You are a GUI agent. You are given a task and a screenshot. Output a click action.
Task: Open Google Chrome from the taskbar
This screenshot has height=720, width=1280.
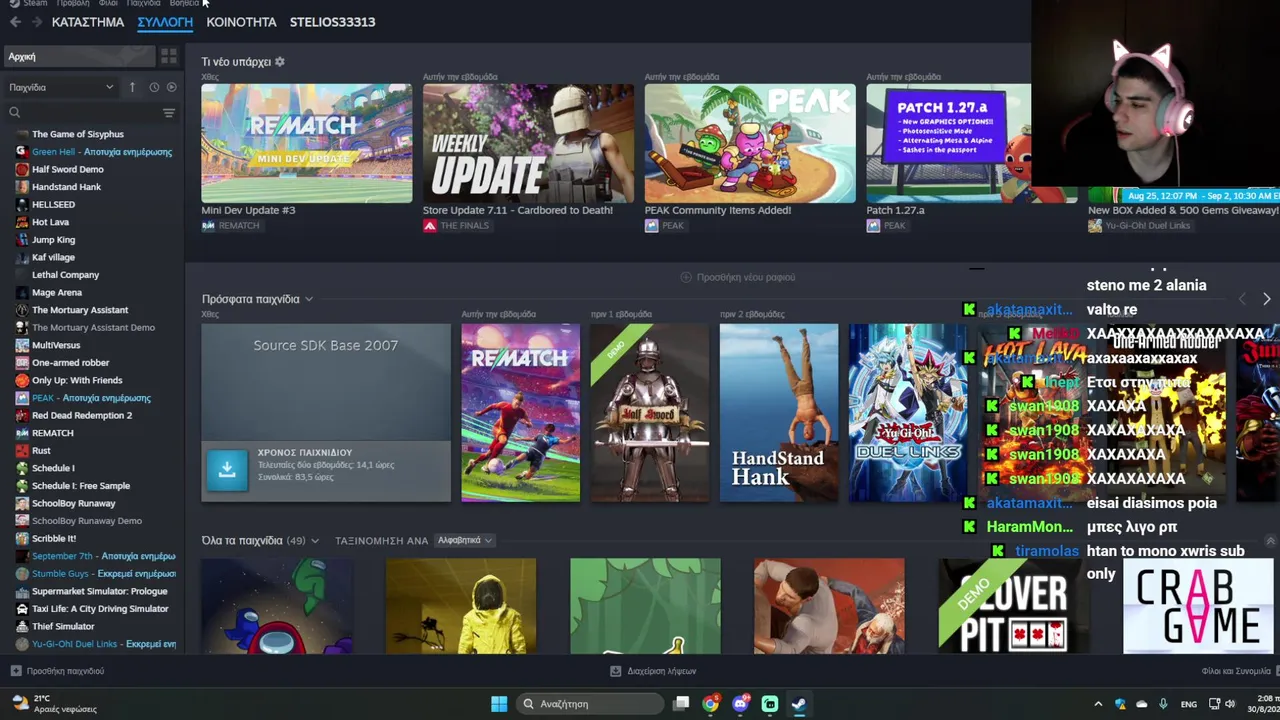(x=710, y=704)
